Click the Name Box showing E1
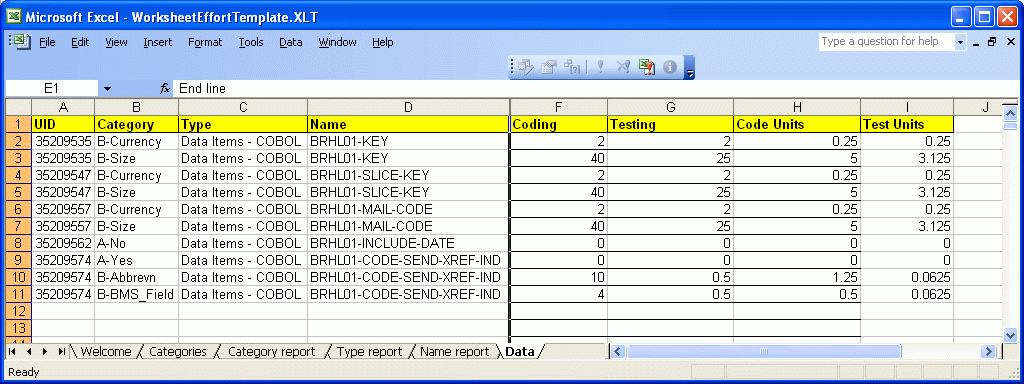 (52, 88)
